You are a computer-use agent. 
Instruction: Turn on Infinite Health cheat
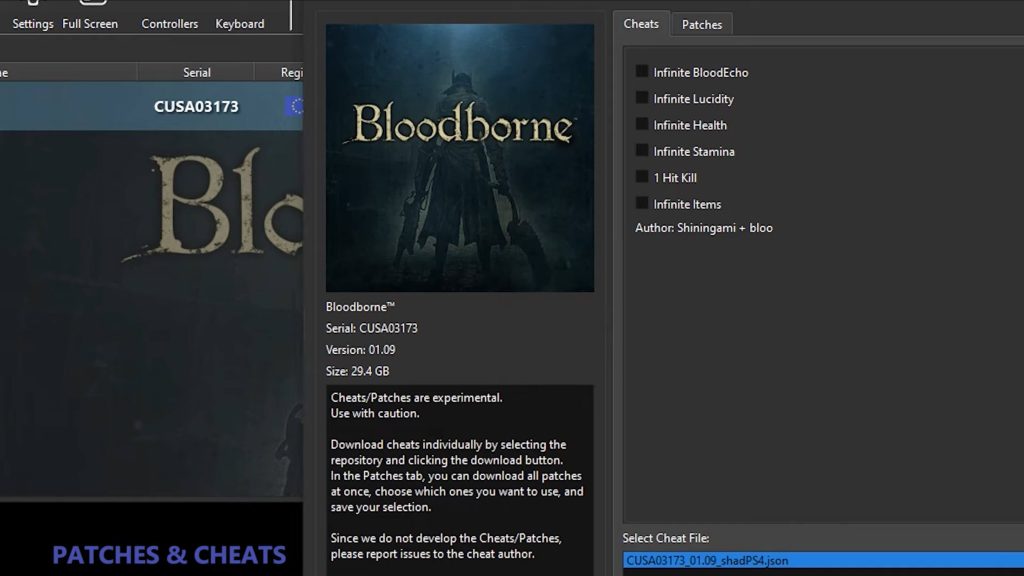(642, 125)
